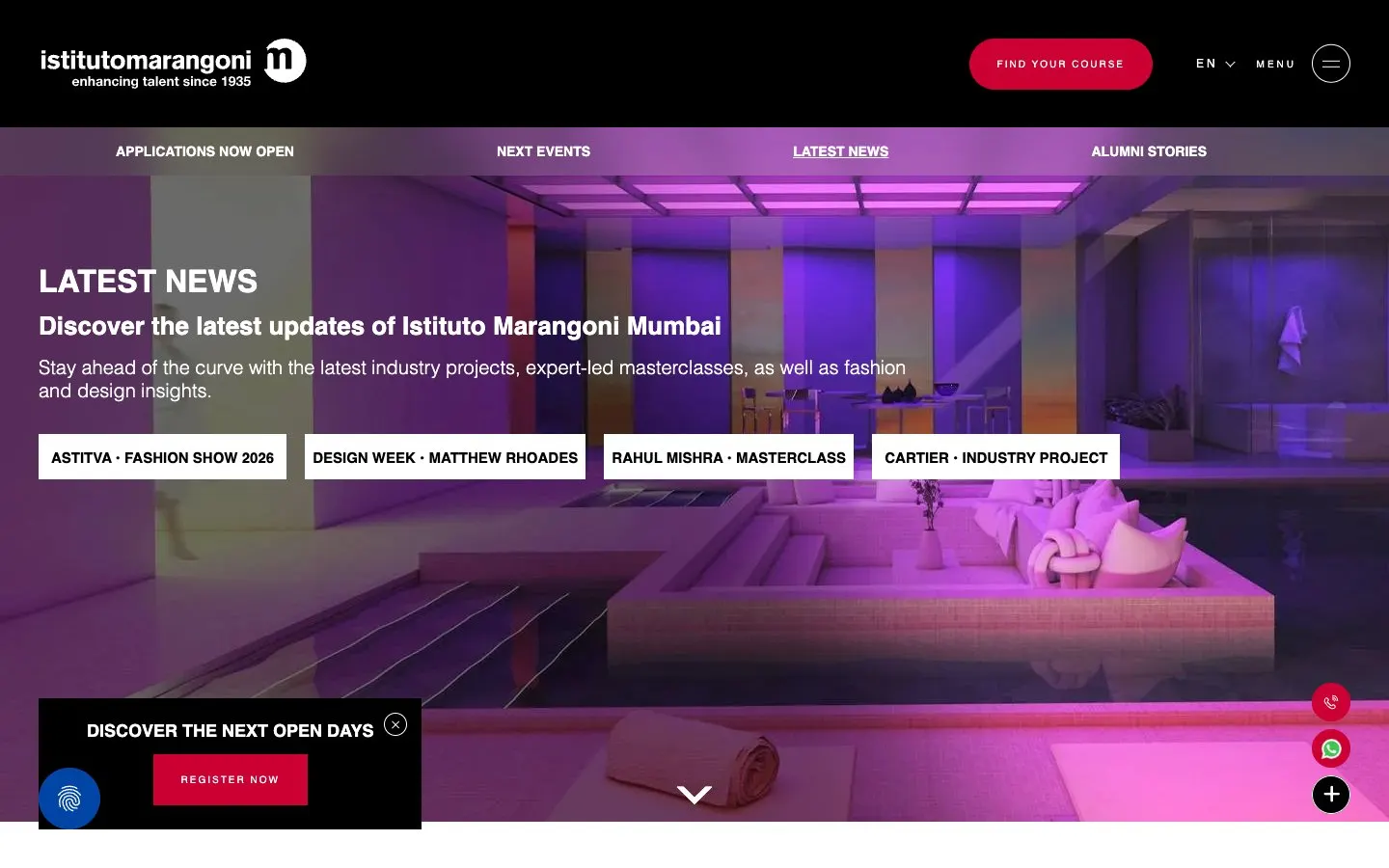
Task: Open Cartier Industry Project article
Action: 995,457
